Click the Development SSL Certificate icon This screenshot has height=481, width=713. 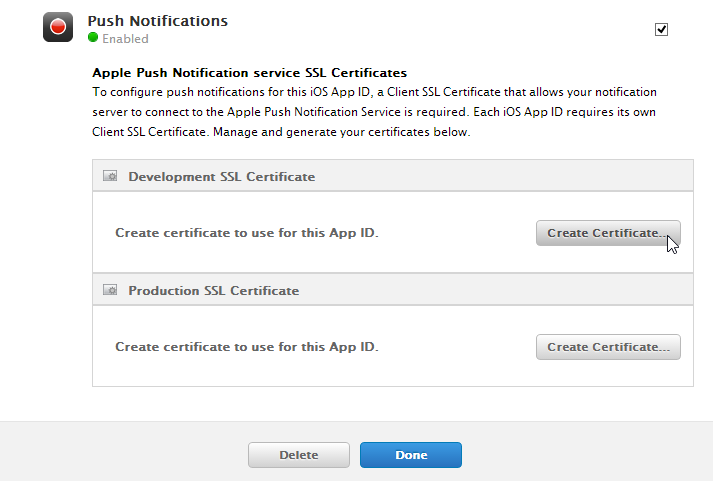(x=110, y=176)
